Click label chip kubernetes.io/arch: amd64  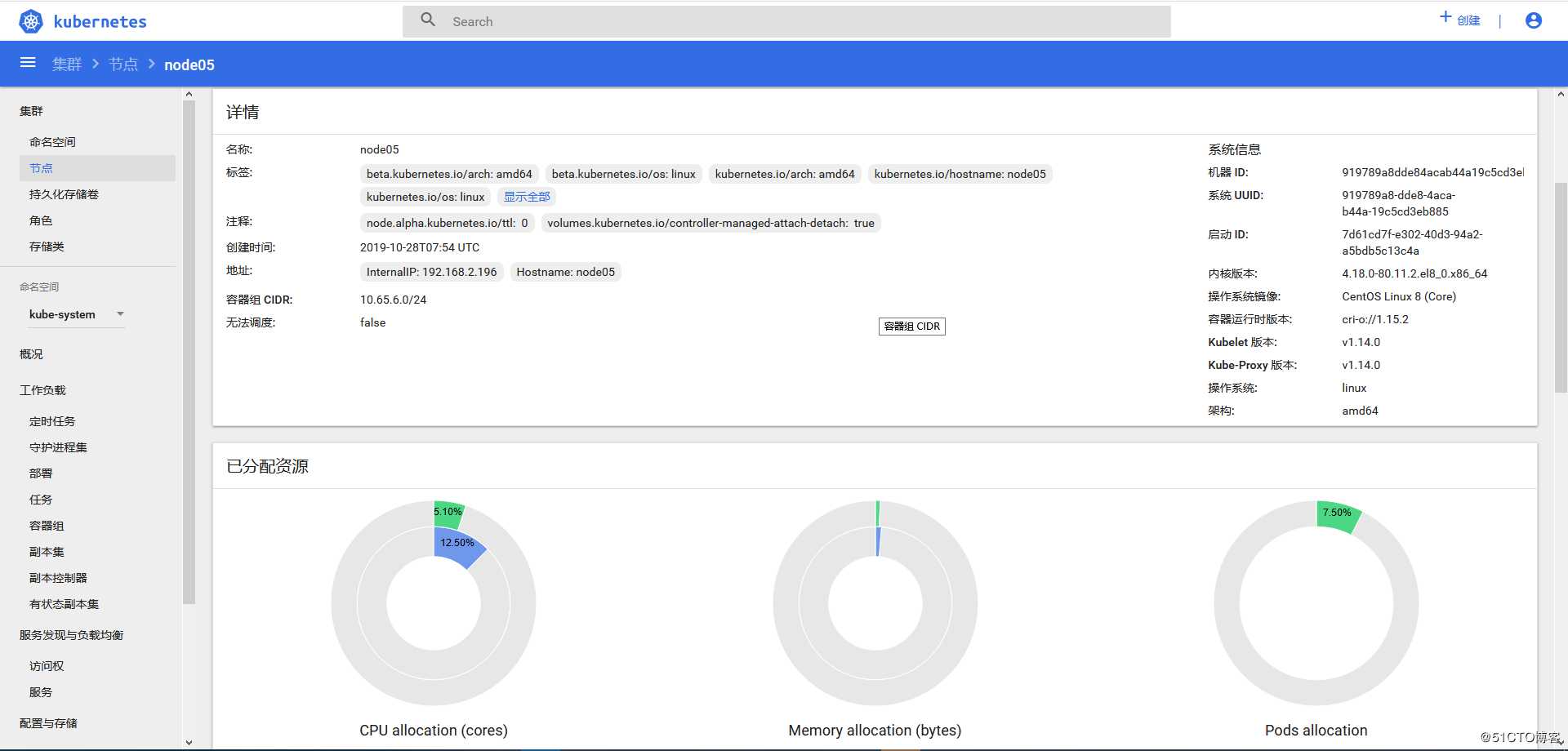pos(785,174)
